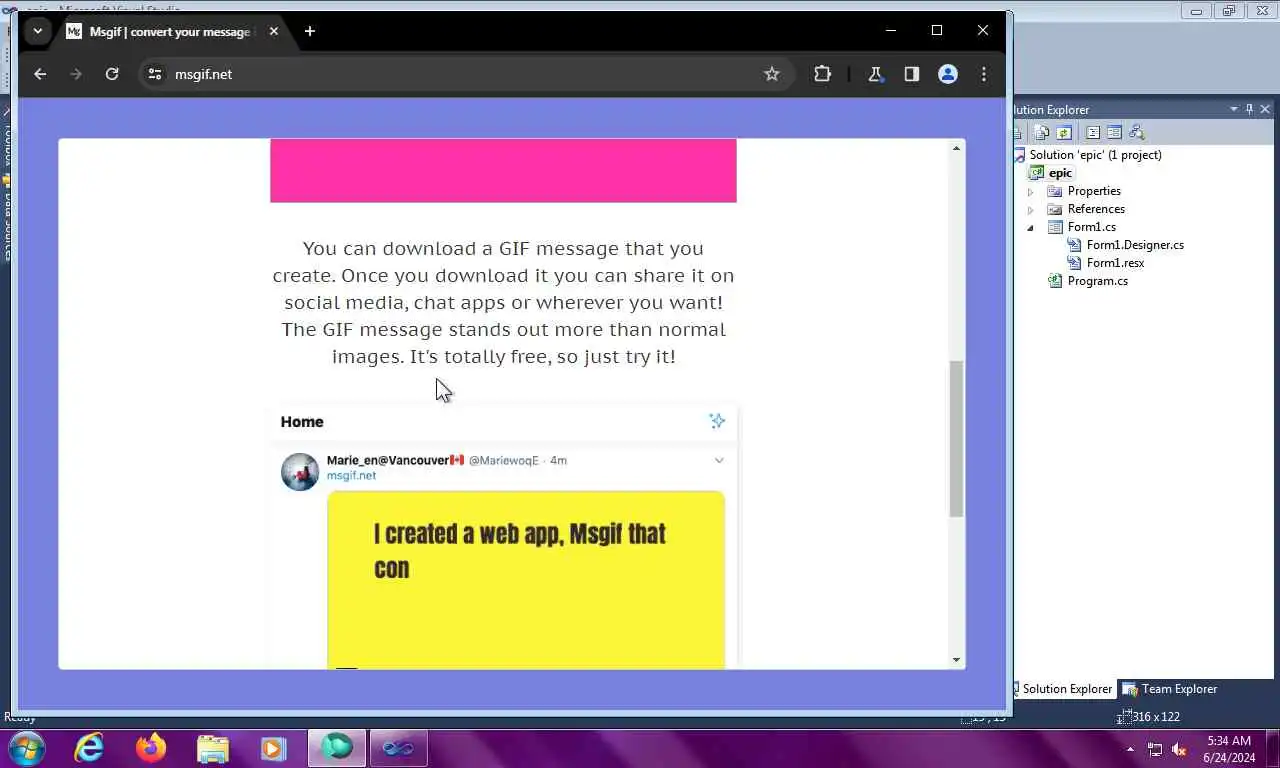Select Solution 'epic' node in the tree

coord(1095,155)
